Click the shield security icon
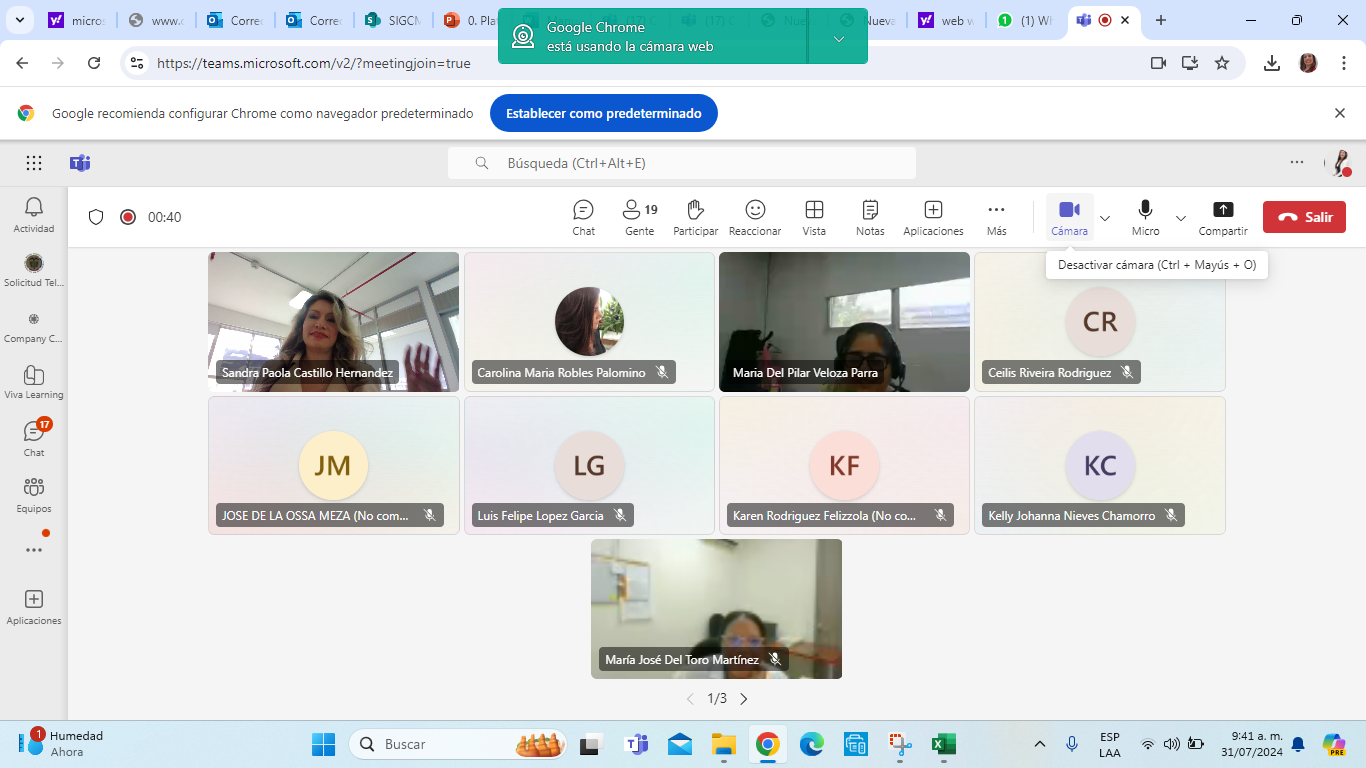This screenshot has width=1366, height=768. click(x=96, y=217)
